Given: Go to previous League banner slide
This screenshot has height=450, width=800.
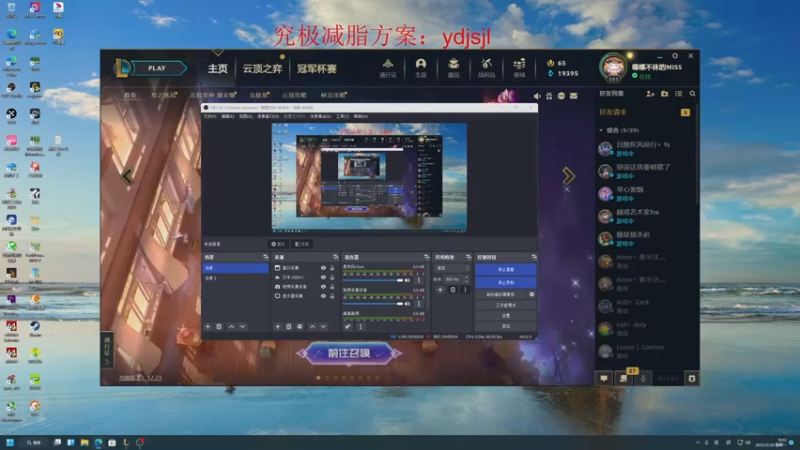Looking at the screenshot, I should pos(127,176).
